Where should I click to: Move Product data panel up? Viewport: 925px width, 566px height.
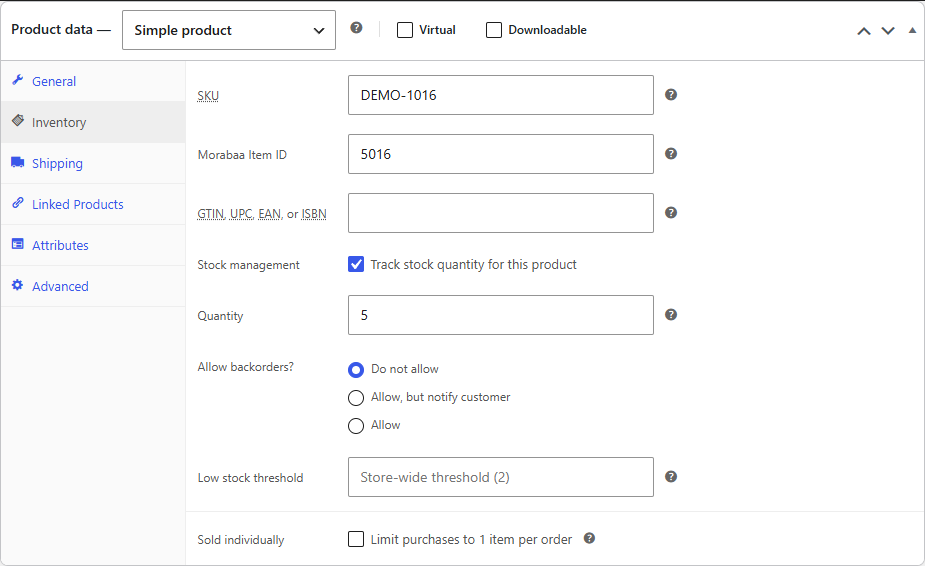(x=864, y=31)
